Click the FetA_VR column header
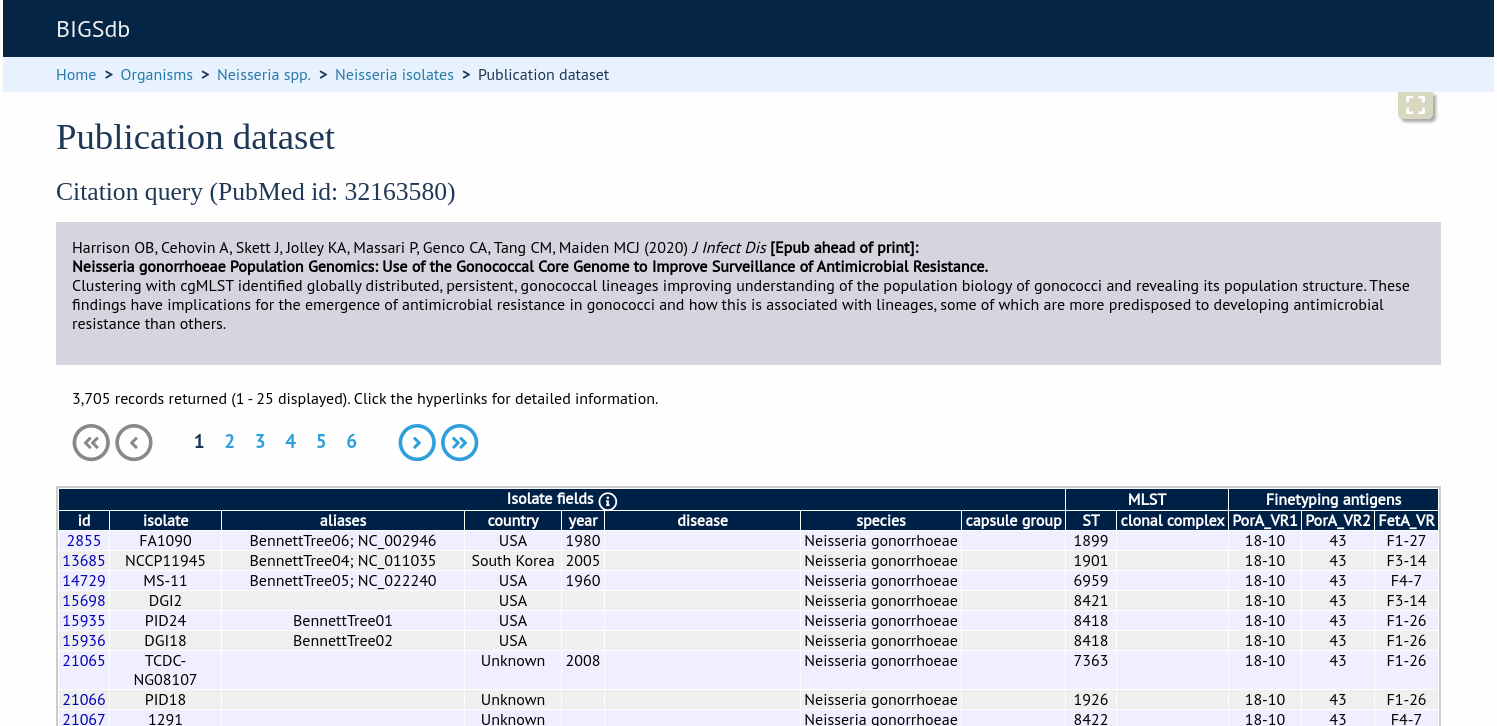The height and width of the screenshot is (726, 1497). [x=1406, y=521]
